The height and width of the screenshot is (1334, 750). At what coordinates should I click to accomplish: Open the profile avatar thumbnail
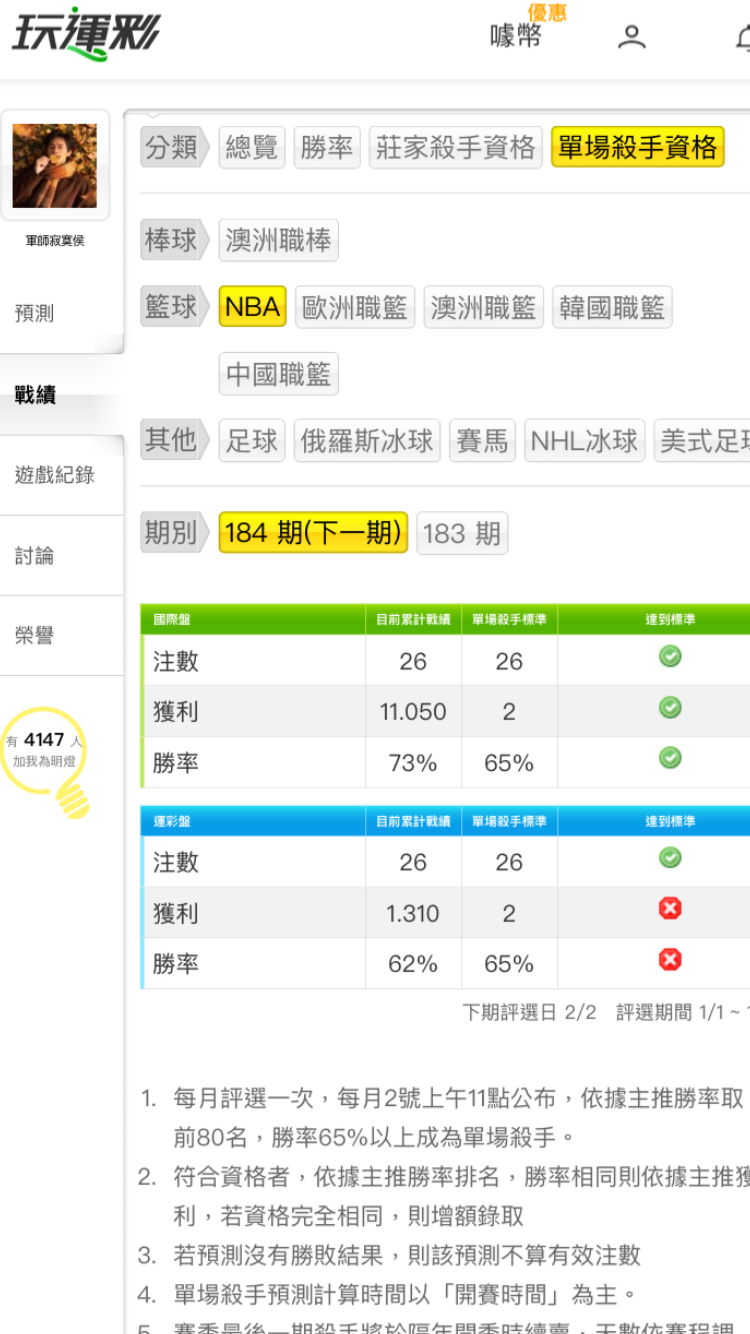55,165
